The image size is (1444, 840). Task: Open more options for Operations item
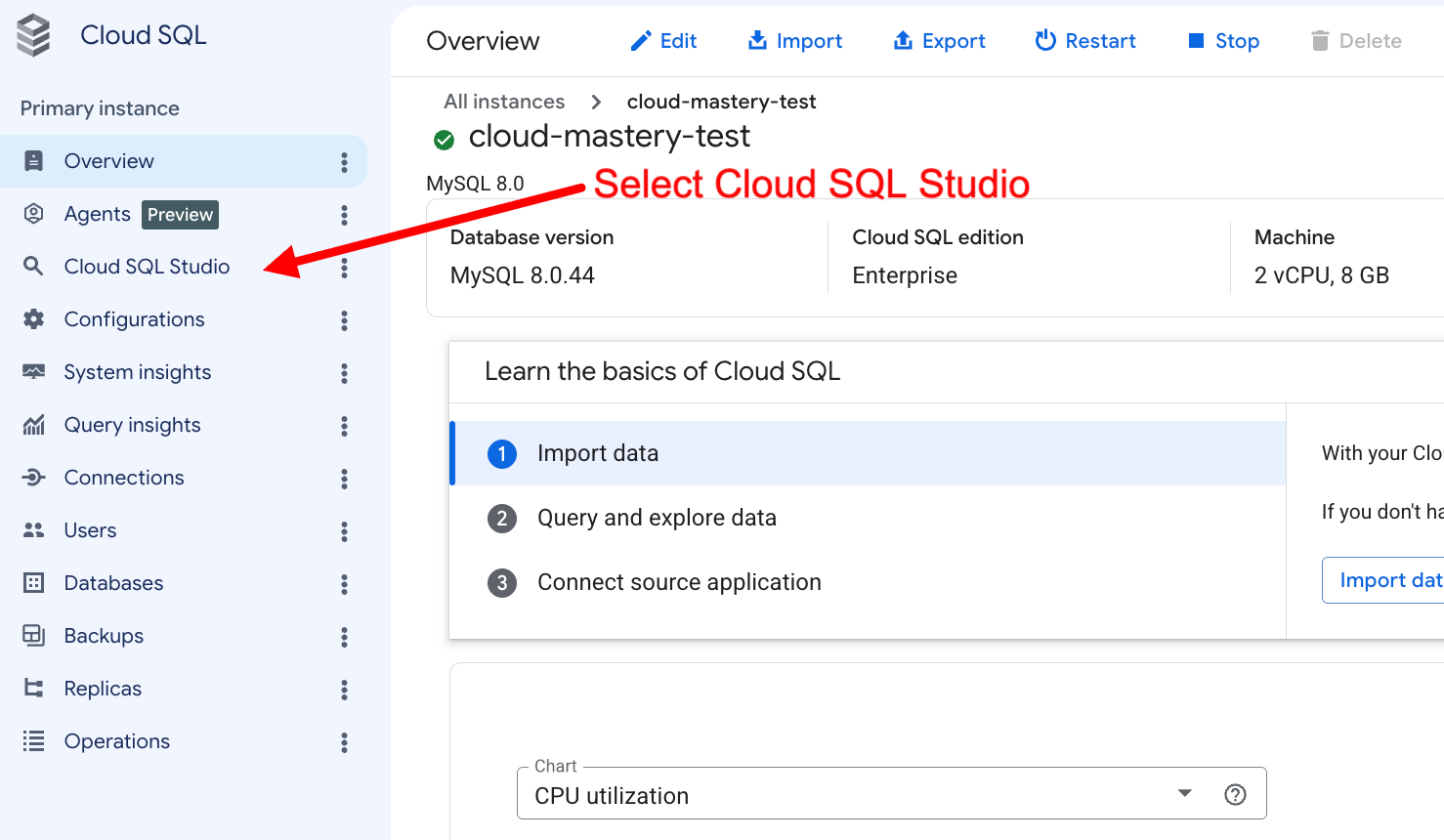coord(344,742)
